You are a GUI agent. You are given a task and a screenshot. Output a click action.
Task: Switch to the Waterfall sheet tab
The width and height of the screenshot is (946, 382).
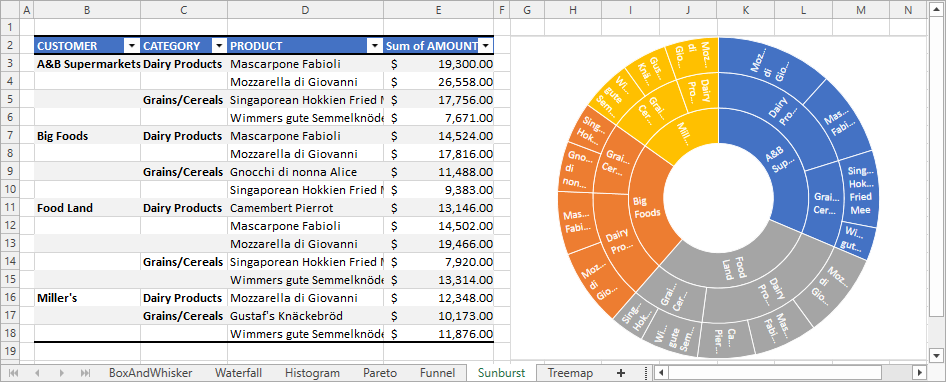(238, 373)
